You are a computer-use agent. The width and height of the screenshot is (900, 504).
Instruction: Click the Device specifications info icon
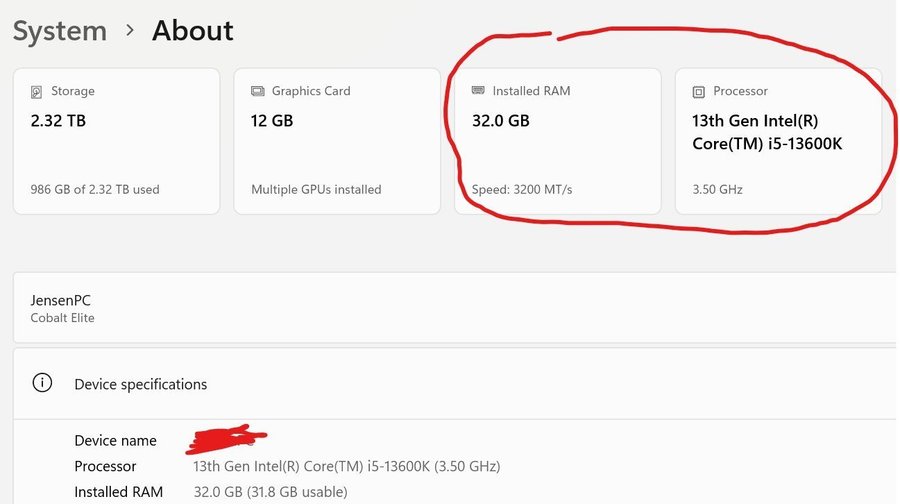[42, 383]
